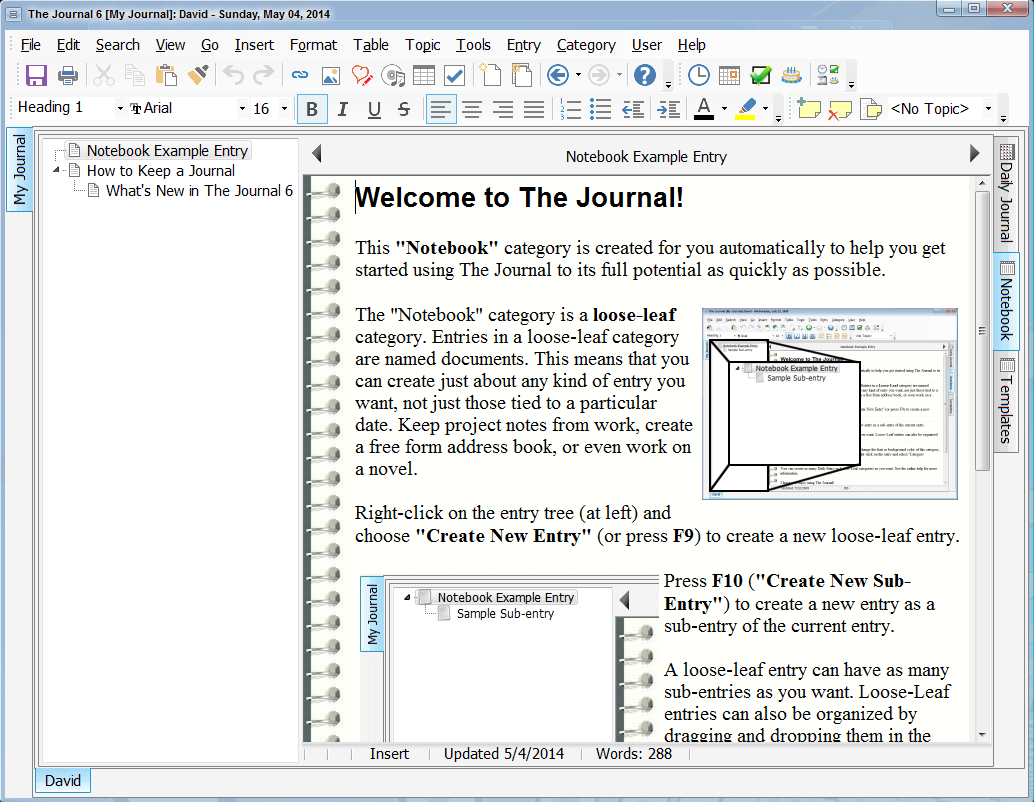Open the font size 16 dropdown
The image size is (1034, 802).
[284, 109]
